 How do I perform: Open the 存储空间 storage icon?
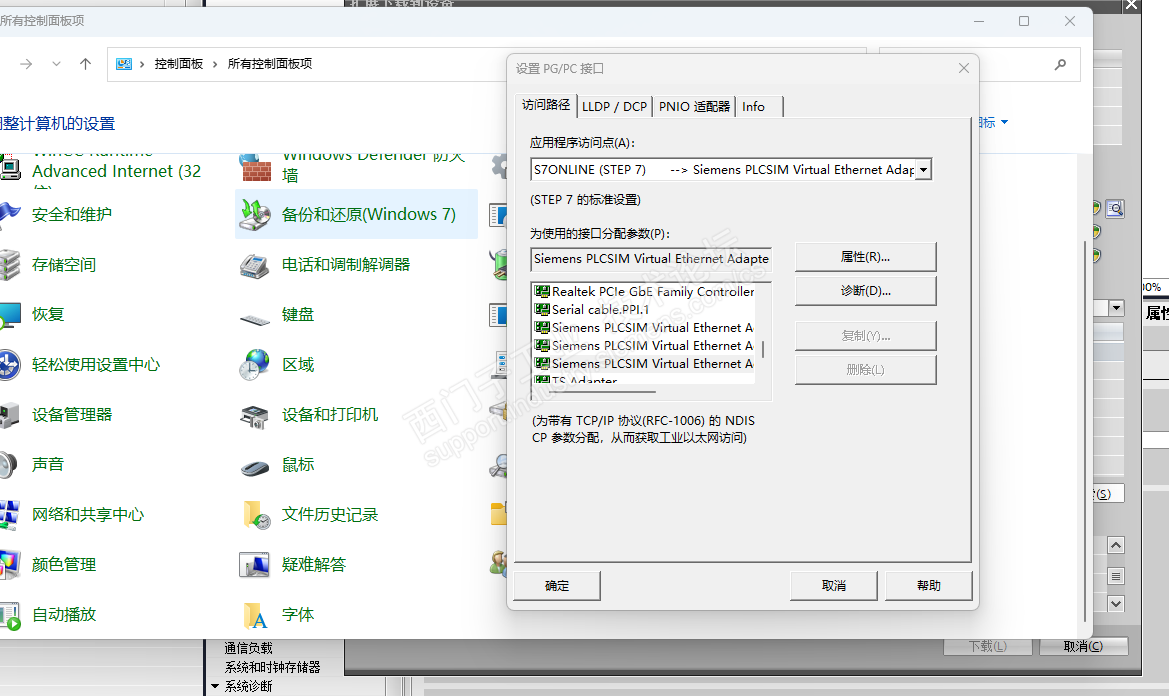click(x=10, y=265)
